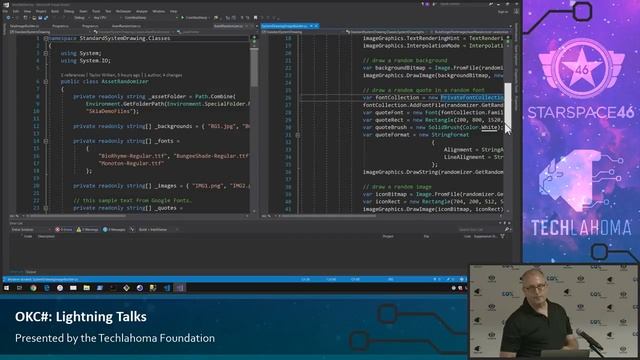Collapse the _quotes array at line 23

[46, 208]
